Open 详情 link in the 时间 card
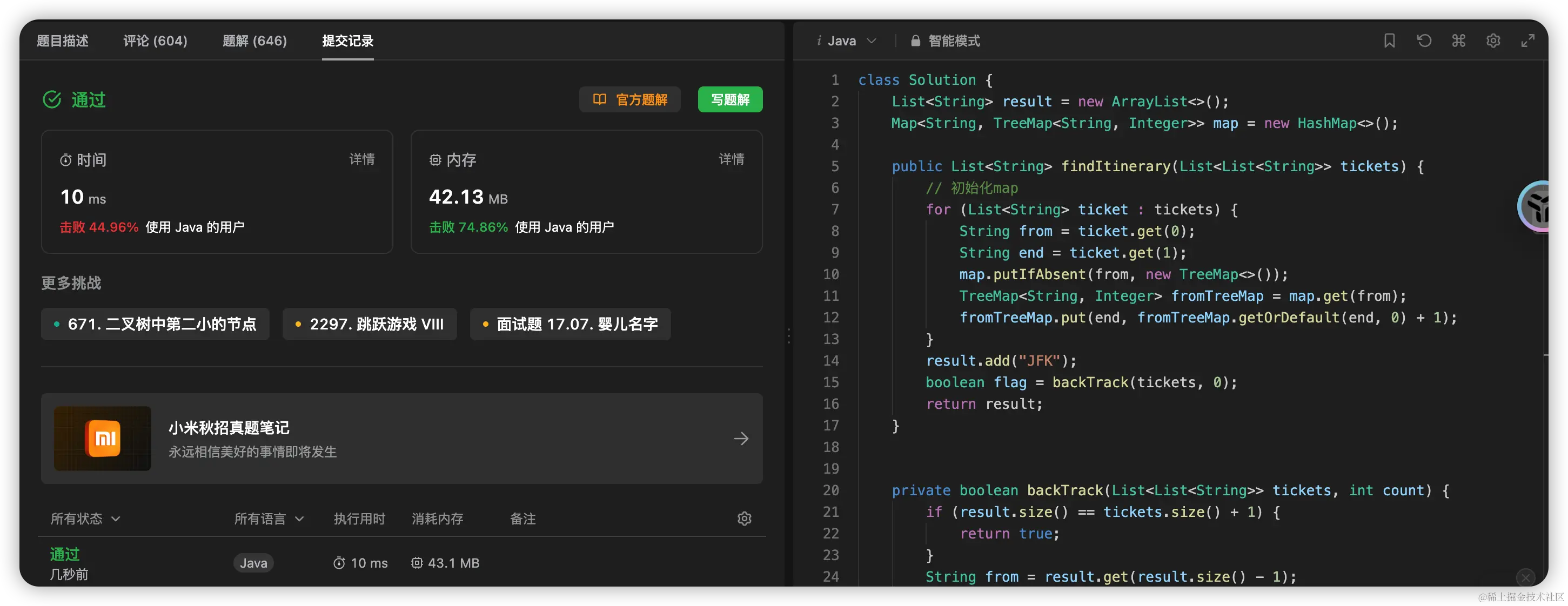 pos(361,159)
